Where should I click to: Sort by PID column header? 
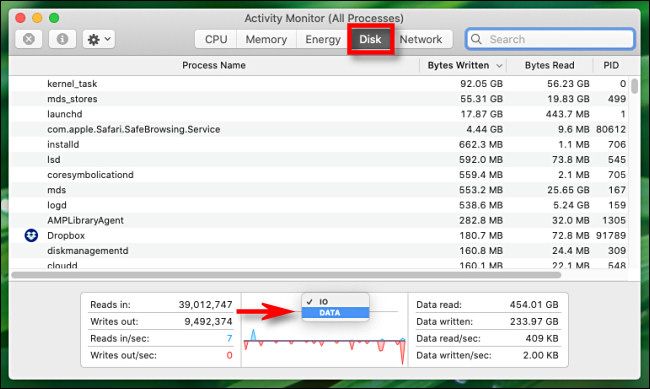pyautogui.click(x=611, y=66)
